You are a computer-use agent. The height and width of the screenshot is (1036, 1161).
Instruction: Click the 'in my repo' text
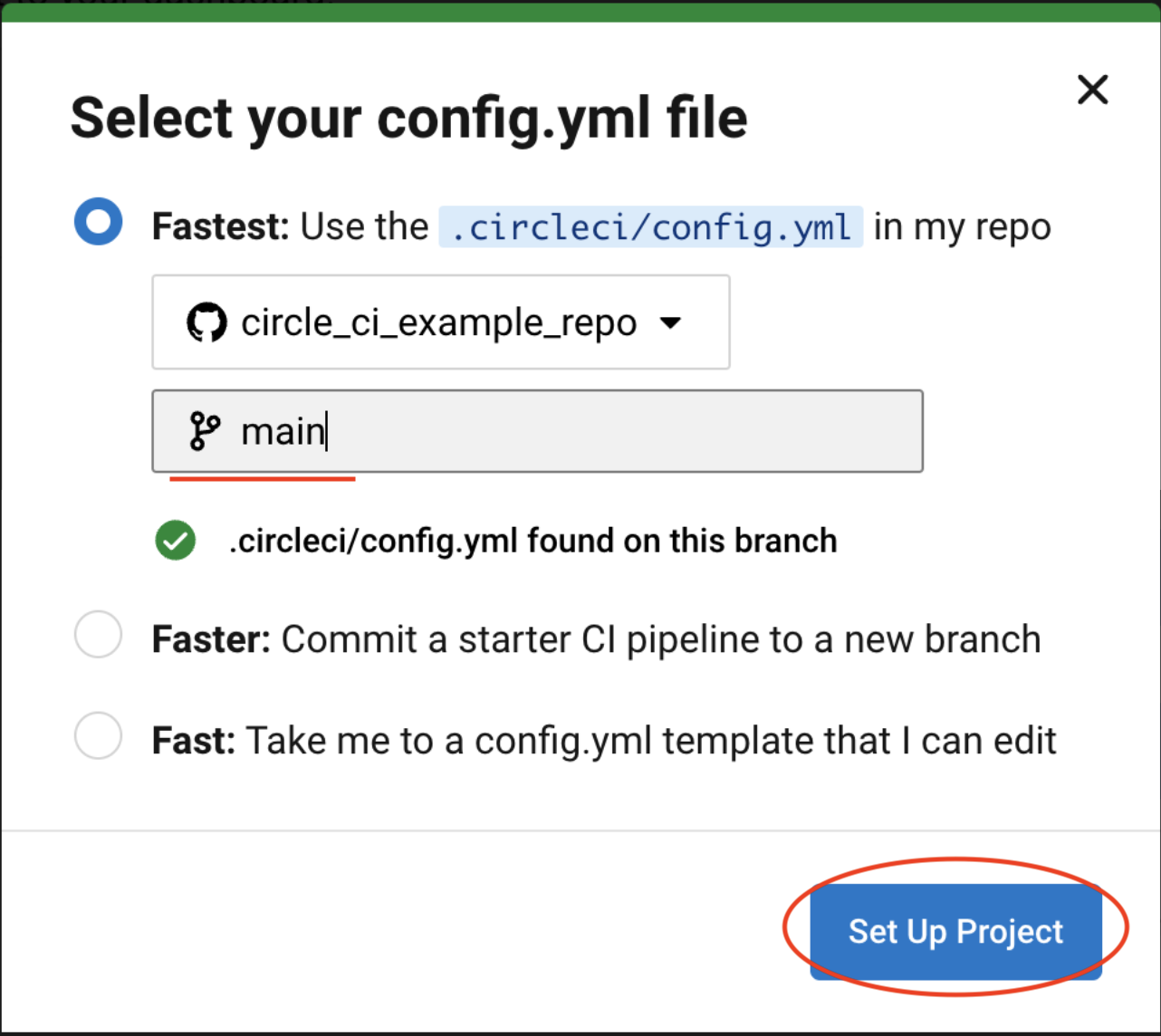coord(962,226)
